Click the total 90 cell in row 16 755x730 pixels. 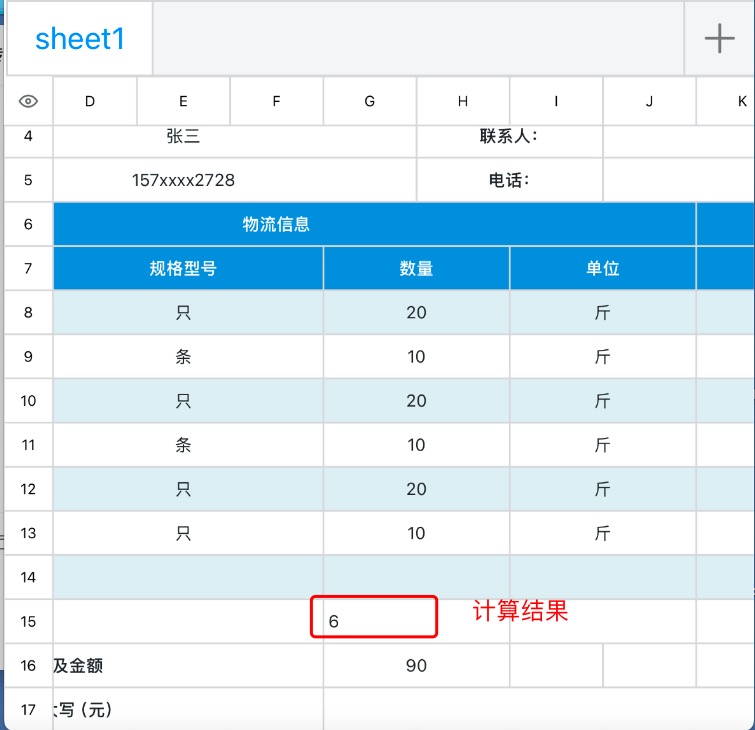(x=417, y=665)
